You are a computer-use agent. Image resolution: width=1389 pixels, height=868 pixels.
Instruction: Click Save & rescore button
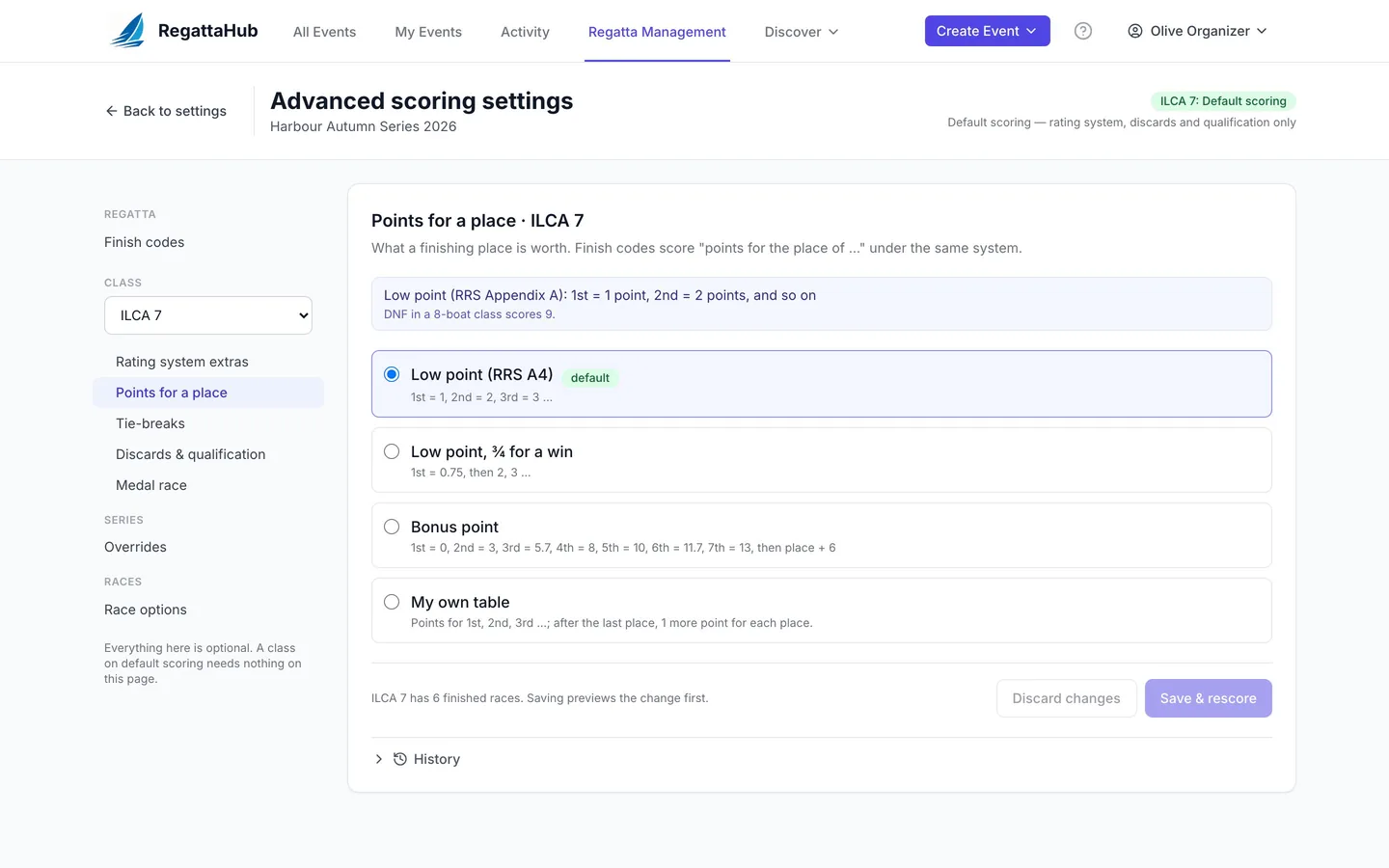coord(1208,698)
